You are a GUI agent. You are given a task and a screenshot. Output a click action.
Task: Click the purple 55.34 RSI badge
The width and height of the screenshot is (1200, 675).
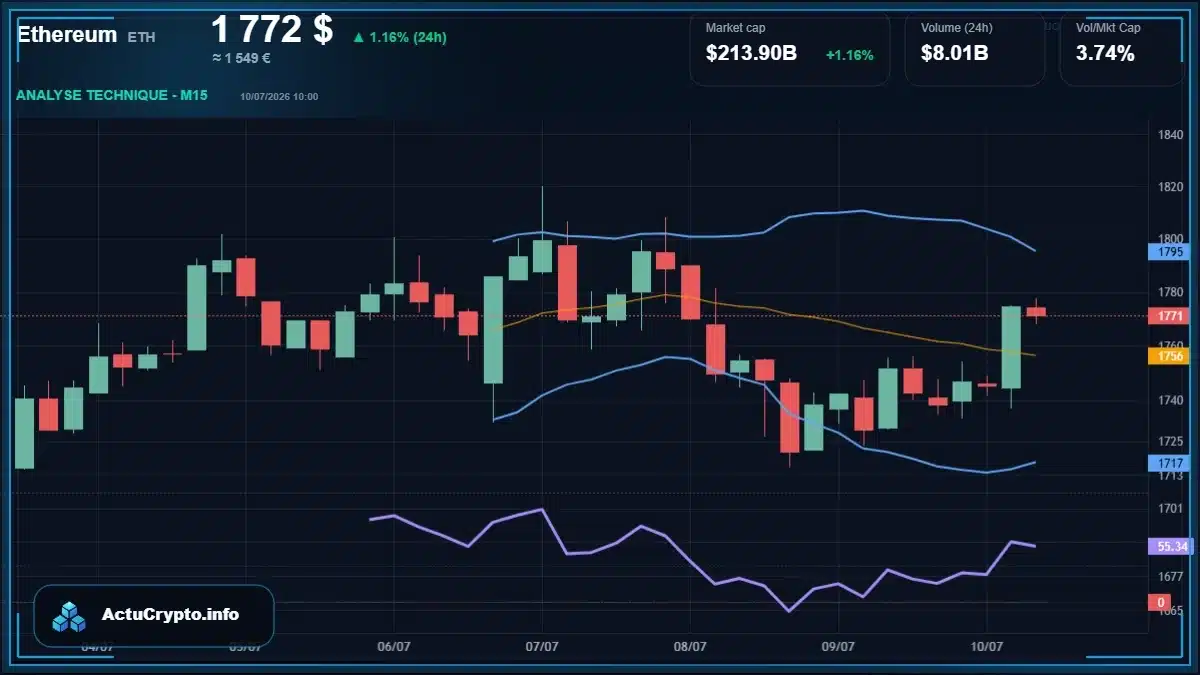point(1169,547)
